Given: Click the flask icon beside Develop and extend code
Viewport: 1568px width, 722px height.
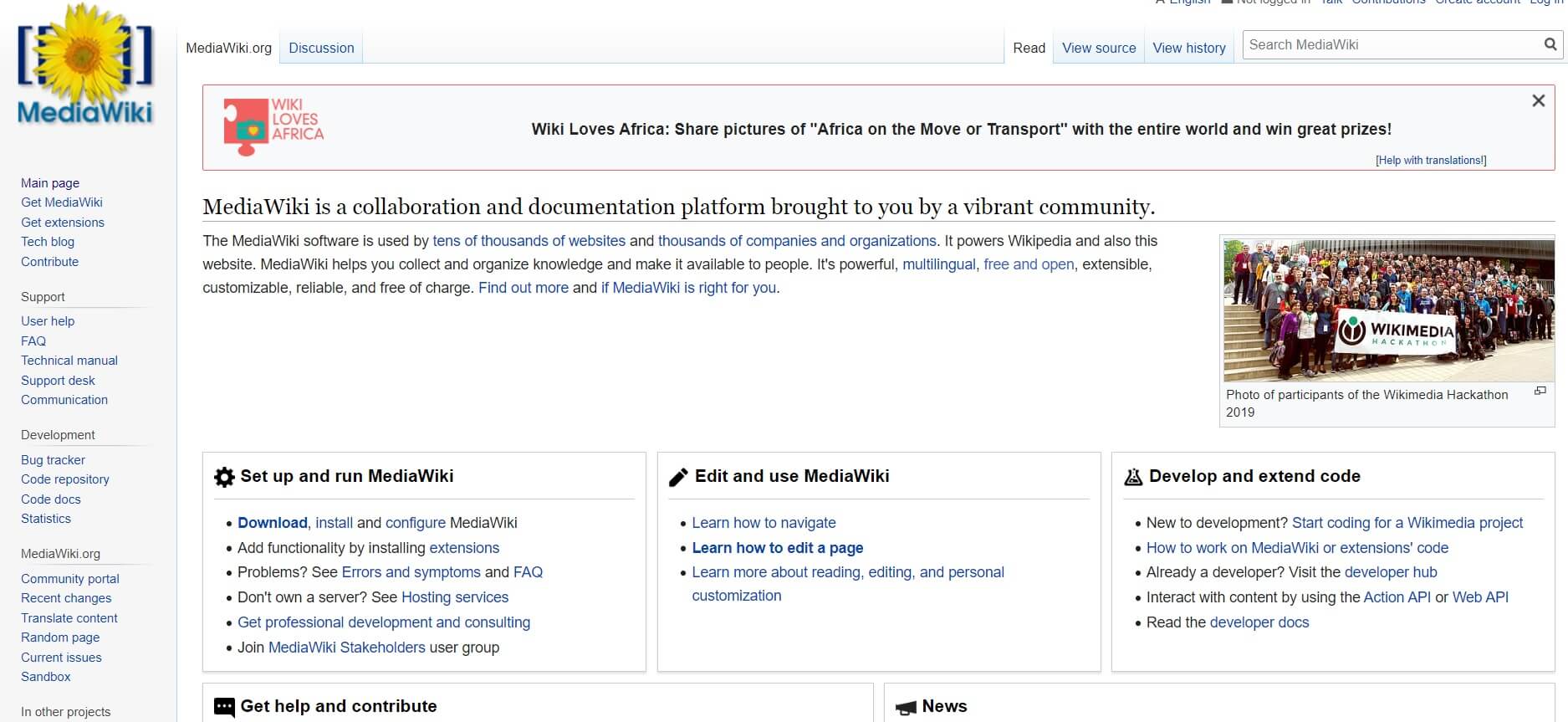Looking at the screenshot, I should pyautogui.click(x=1133, y=477).
